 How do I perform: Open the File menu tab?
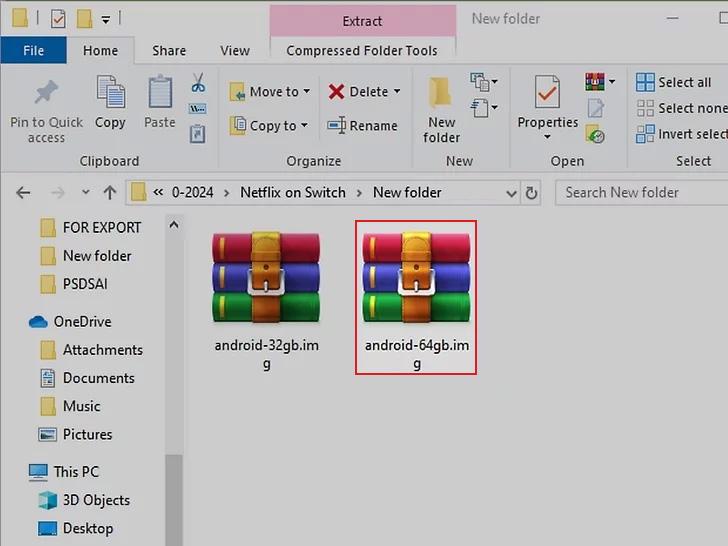[33, 50]
